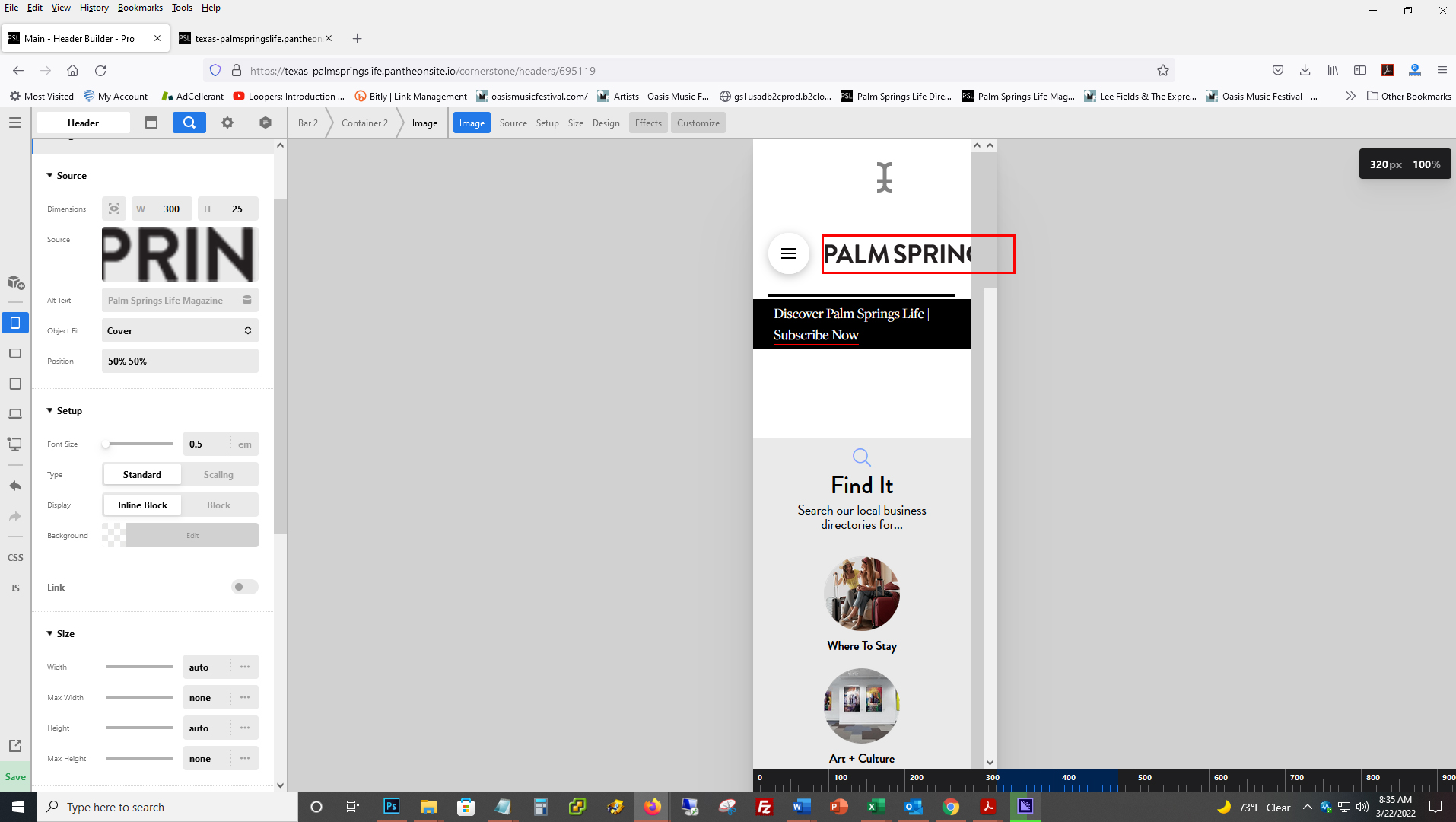Select the tablet portrait preview icon
Image resolution: width=1456 pixels, height=822 pixels.
15,384
